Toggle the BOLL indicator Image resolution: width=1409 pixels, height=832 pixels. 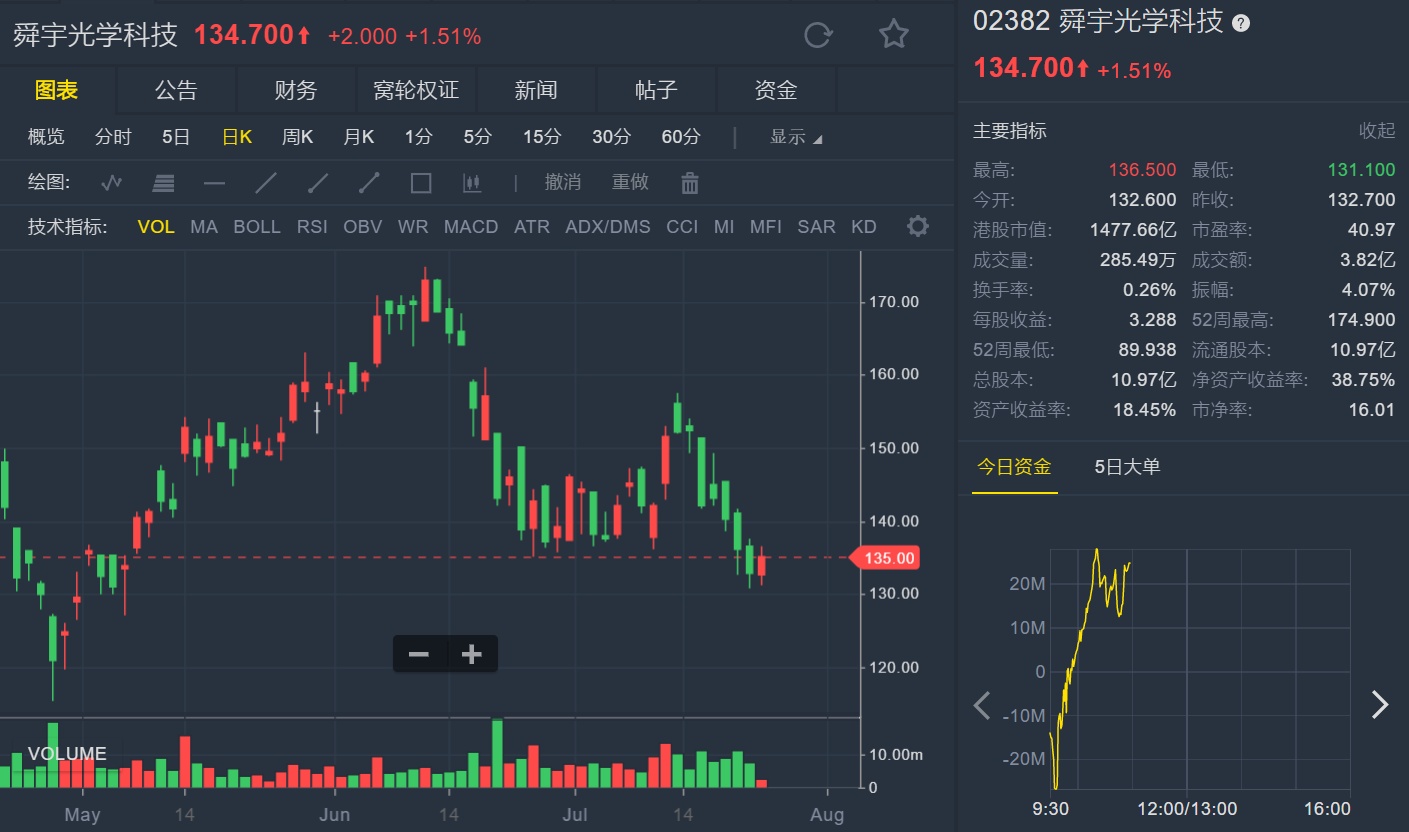point(257,227)
